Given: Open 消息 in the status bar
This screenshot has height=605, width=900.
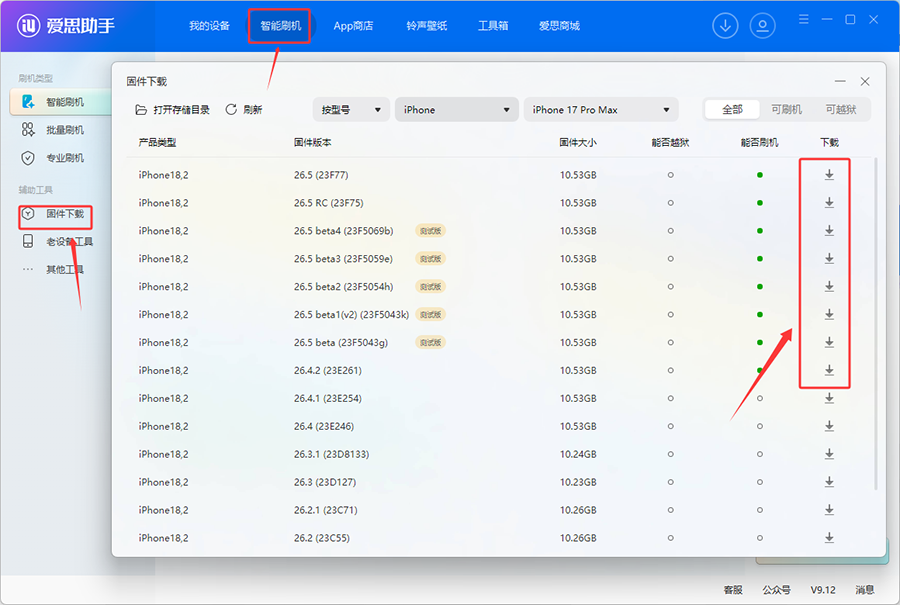Looking at the screenshot, I should [864, 590].
